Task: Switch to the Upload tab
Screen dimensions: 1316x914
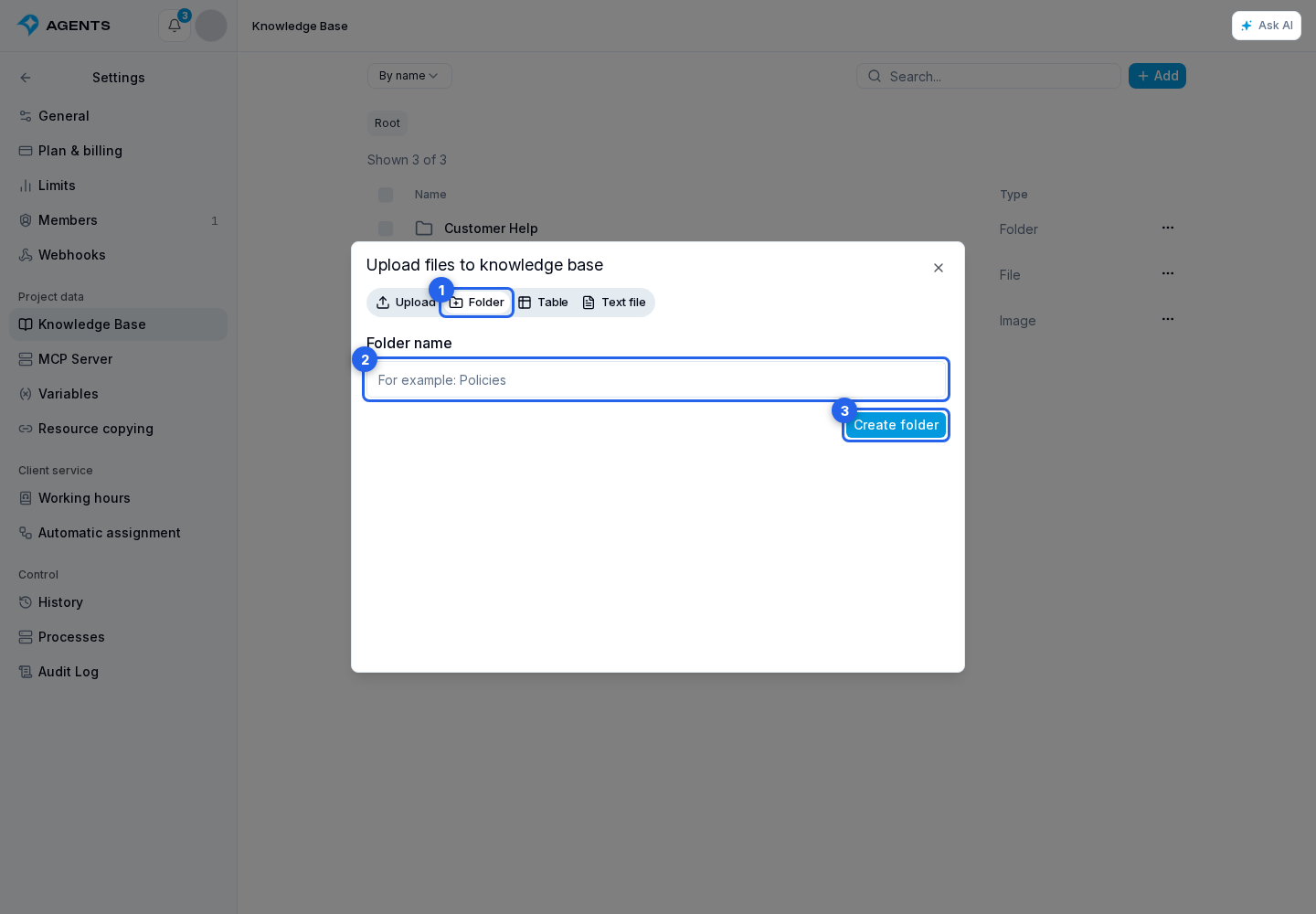Action: tap(405, 303)
